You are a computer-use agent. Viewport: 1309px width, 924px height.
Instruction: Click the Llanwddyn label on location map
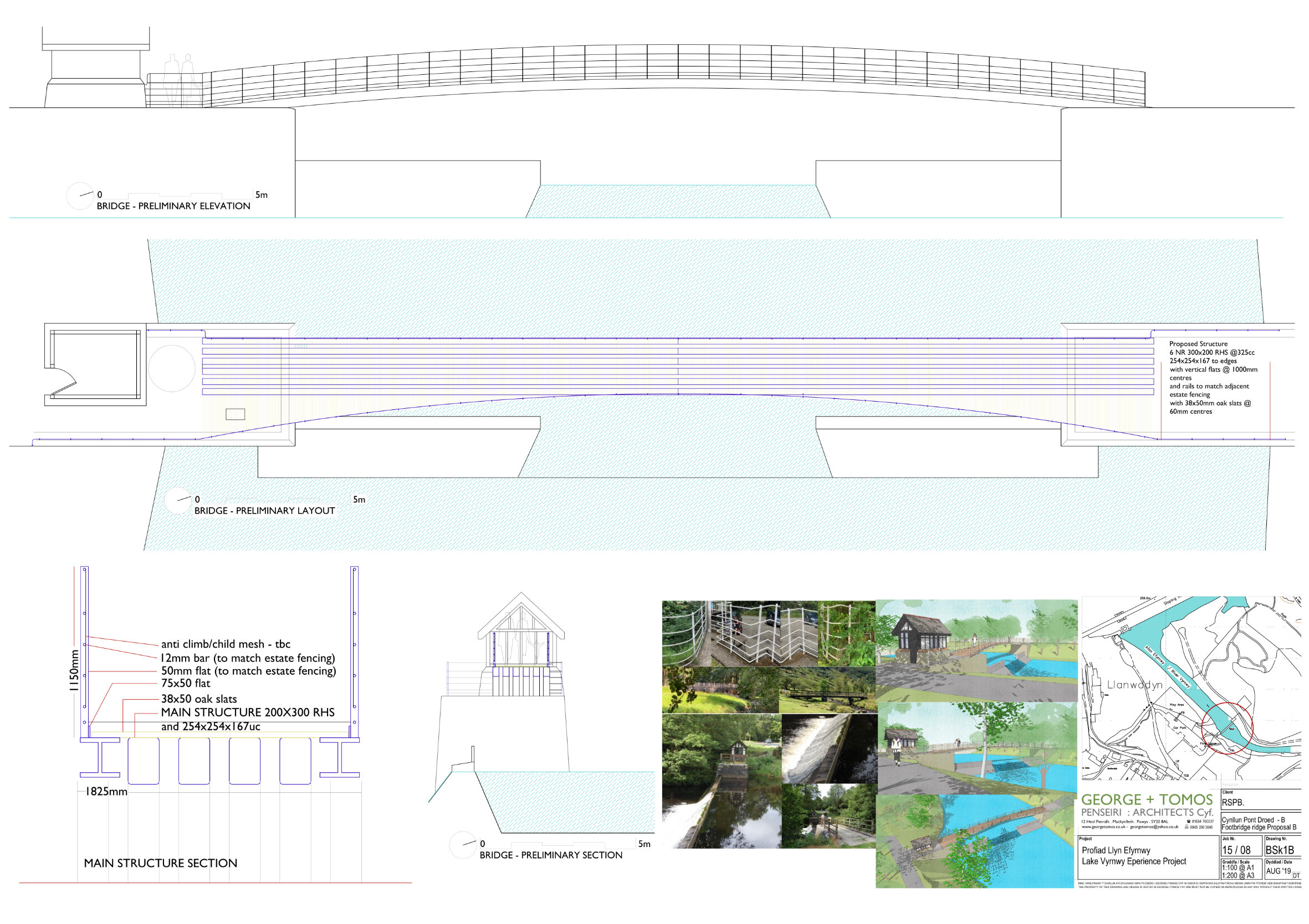tap(1134, 685)
